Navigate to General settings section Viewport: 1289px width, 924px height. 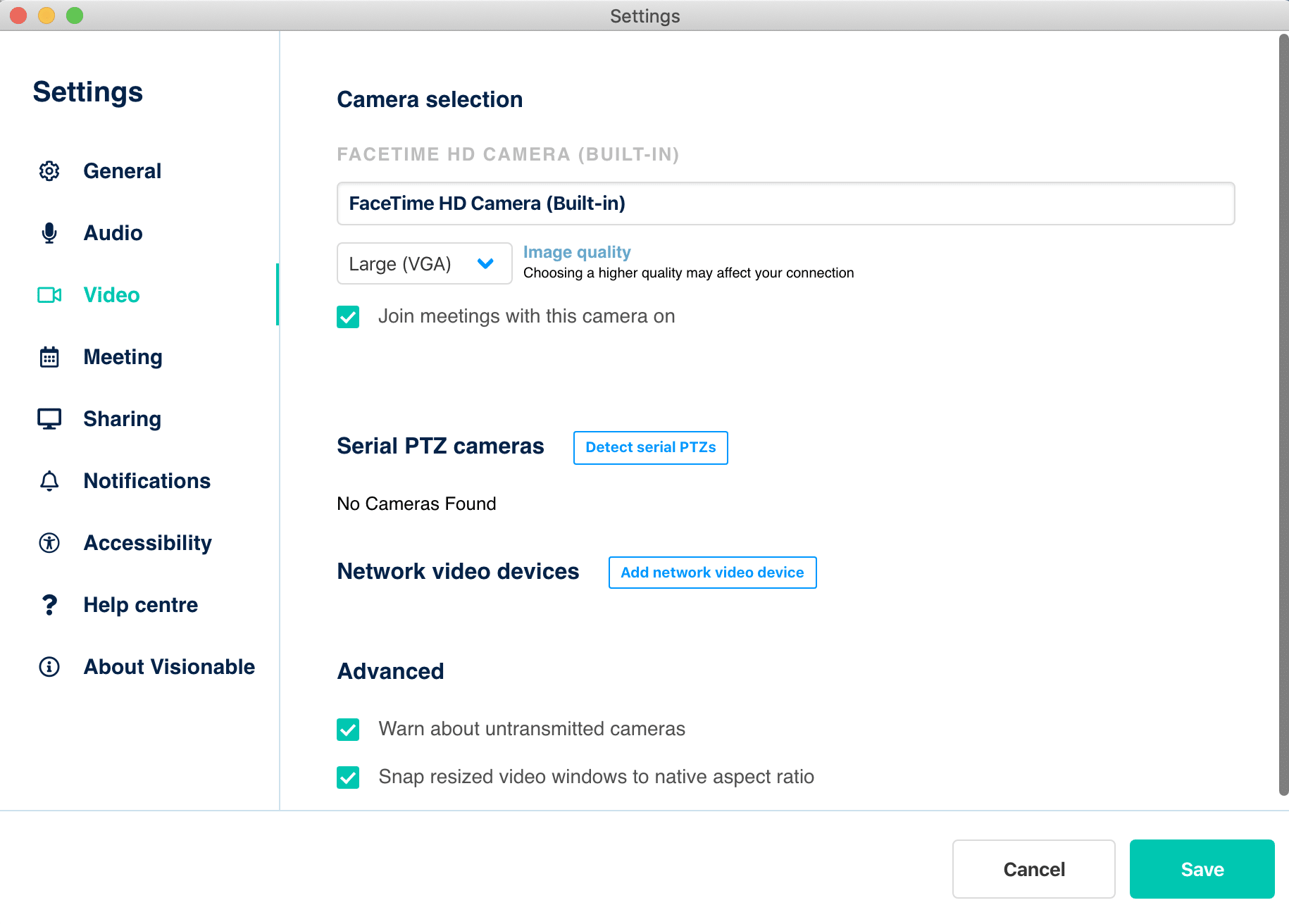[122, 170]
